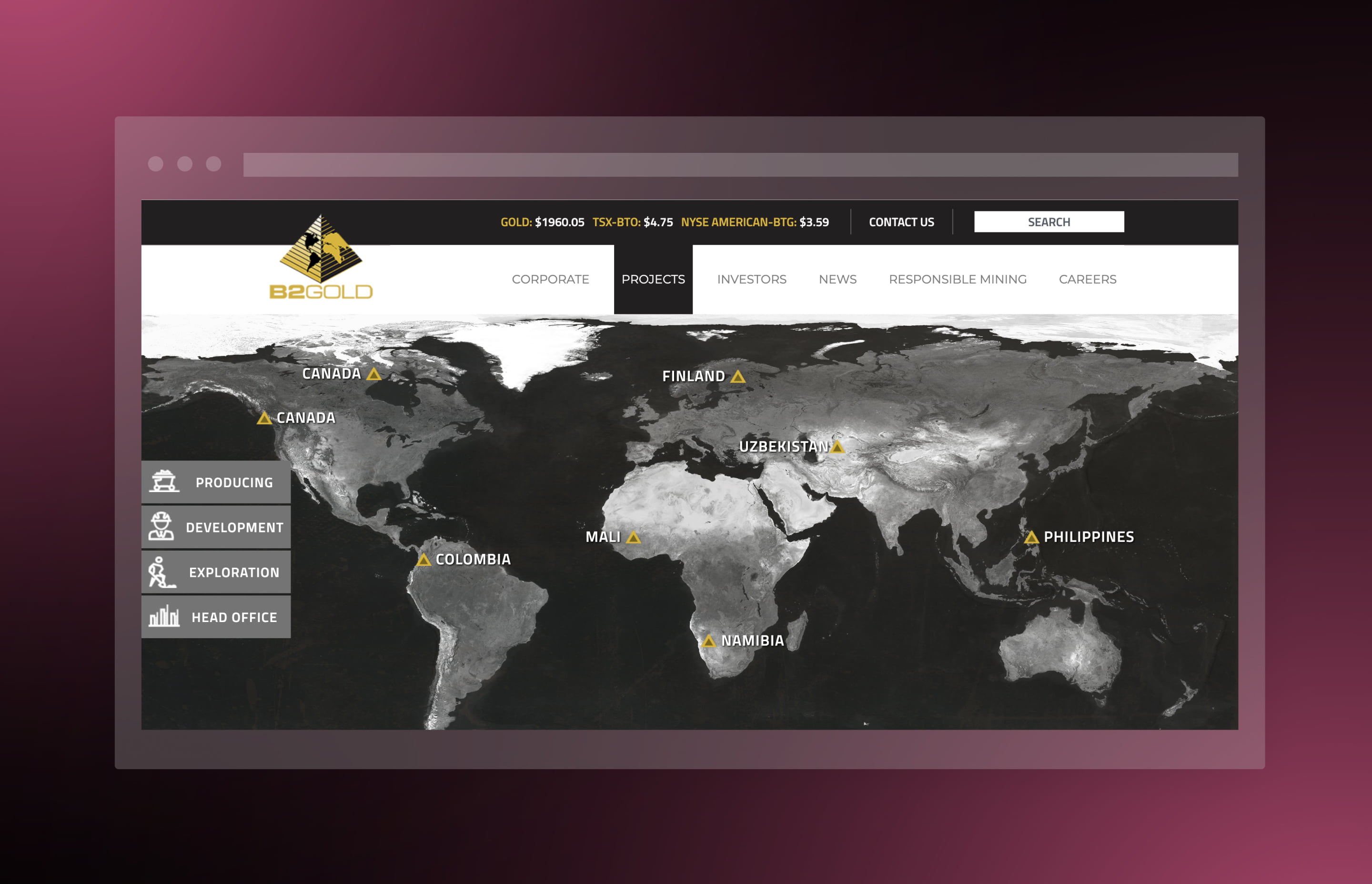
Task: Click the Uzbekistan triangle marker
Action: pos(837,447)
